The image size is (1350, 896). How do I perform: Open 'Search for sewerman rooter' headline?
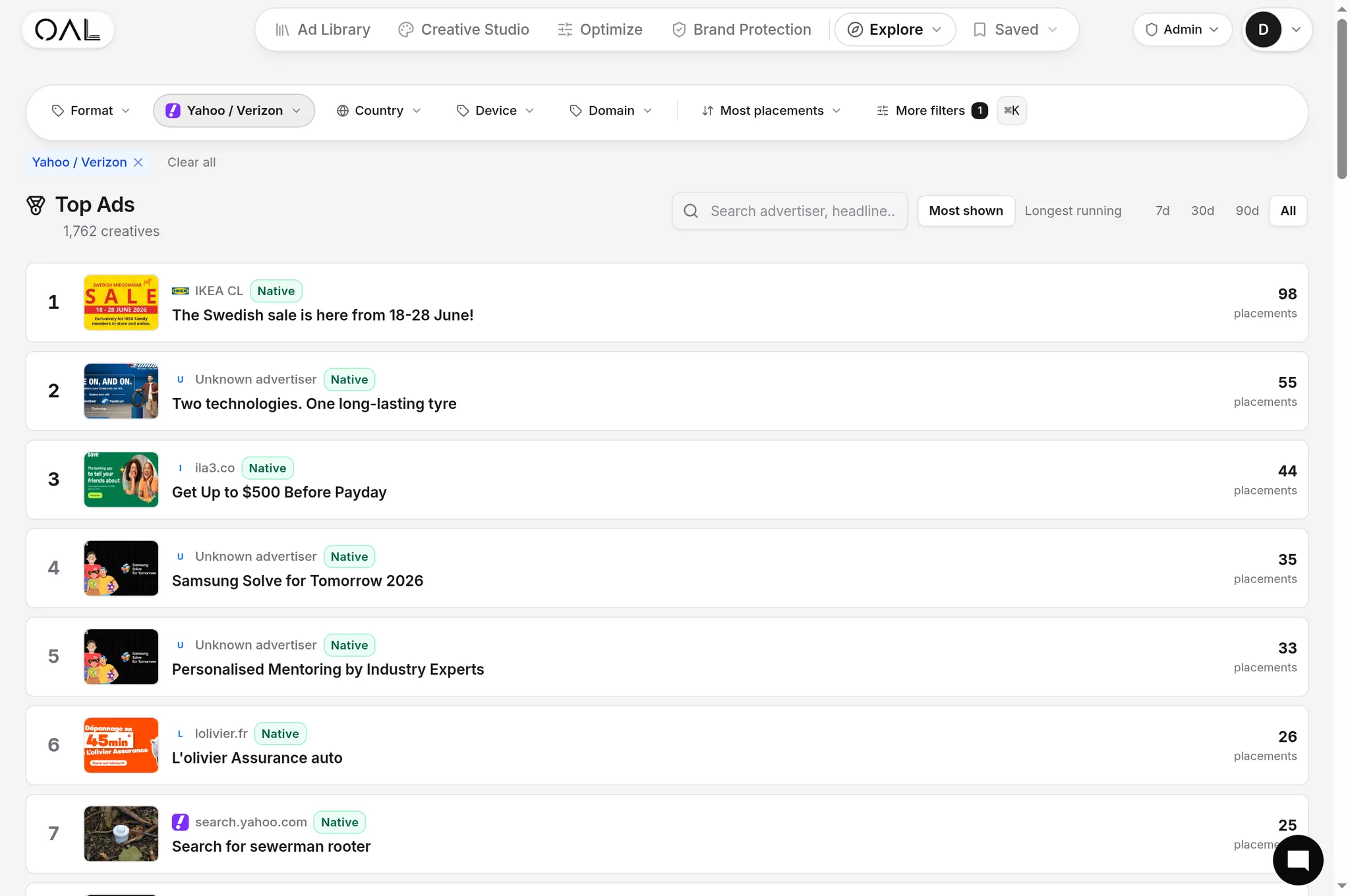click(271, 847)
